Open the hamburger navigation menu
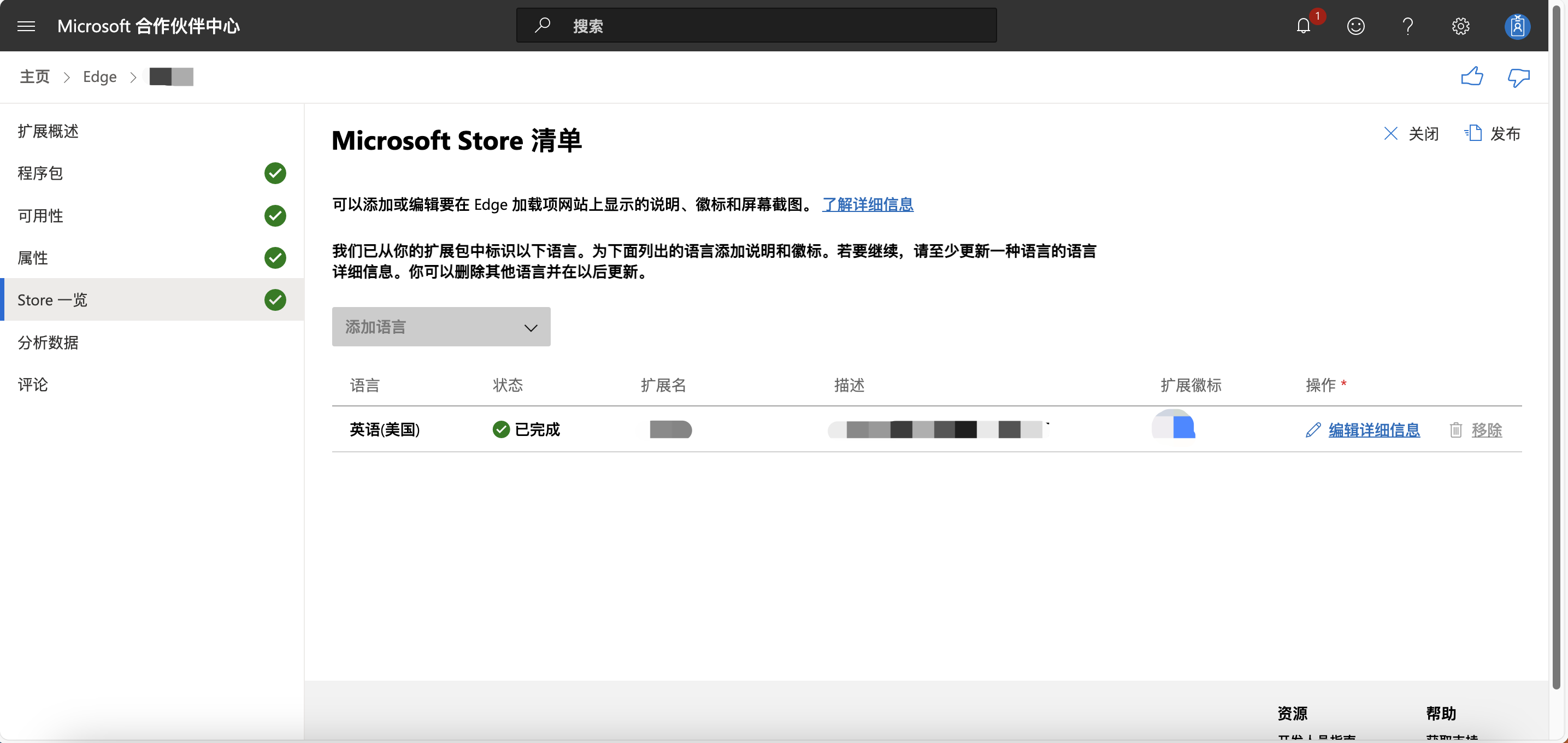This screenshot has height=743, width=1568. (x=26, y=26)
